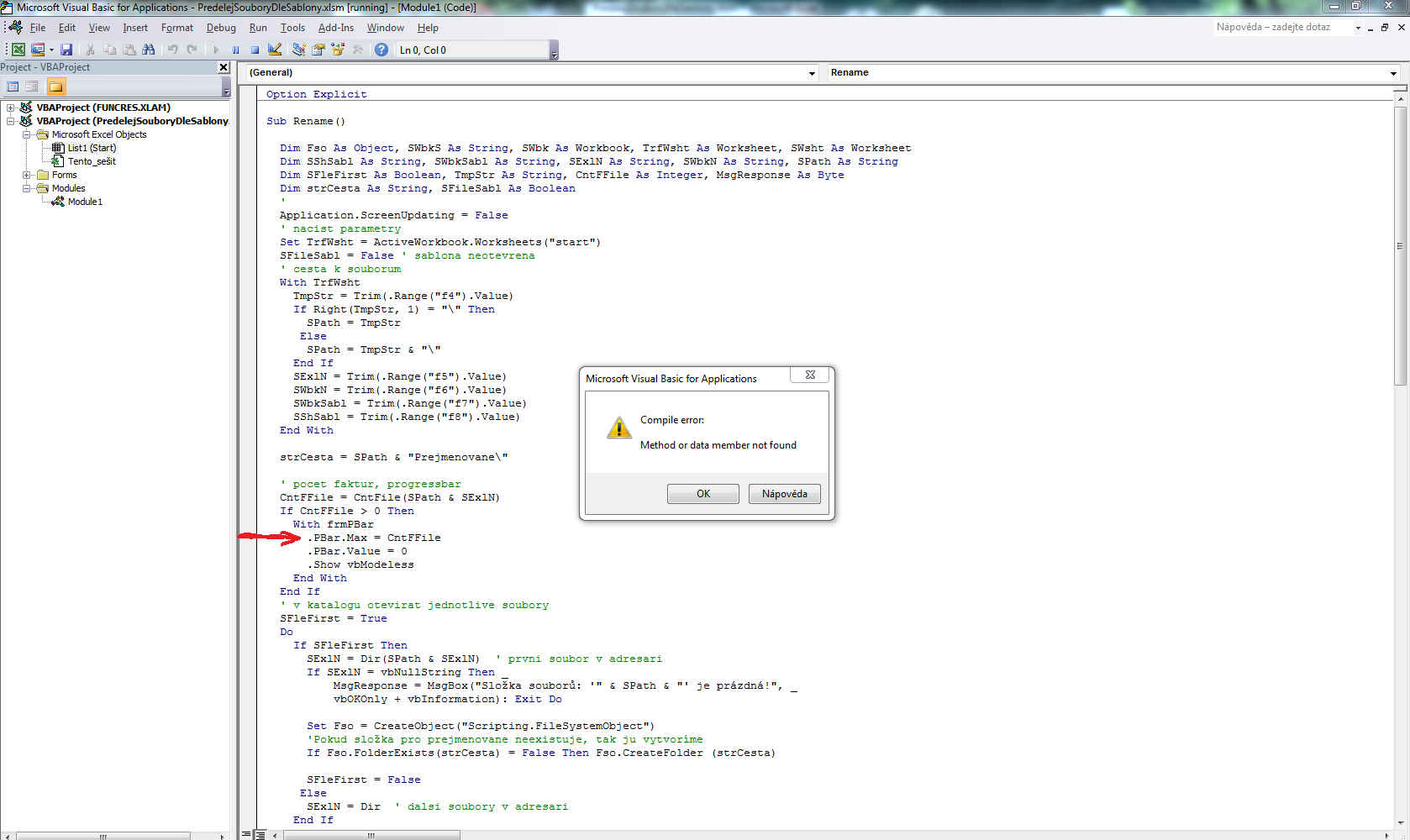Click the blue Help question mark icon
The height and width of the screenshot is (840, 1410).
click(x=381, y=50)
